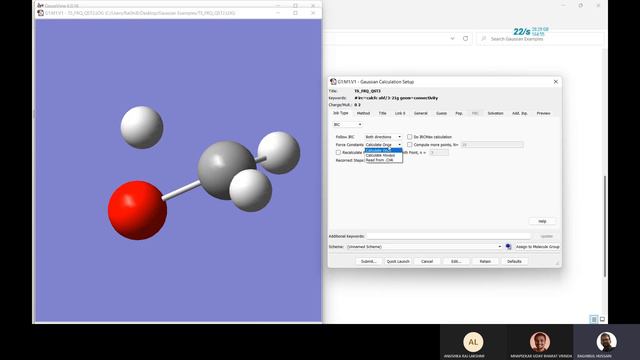Open the Follow IRC Both directions dropdown

pos(383,137)
